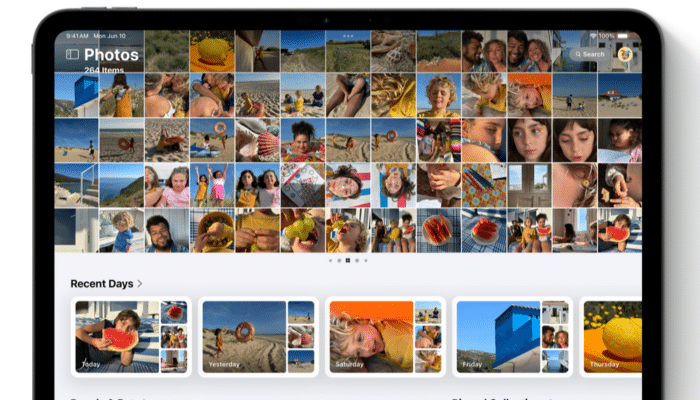Open the toddler in blue shirt photo
700x400 pixels.
(121, 230)
